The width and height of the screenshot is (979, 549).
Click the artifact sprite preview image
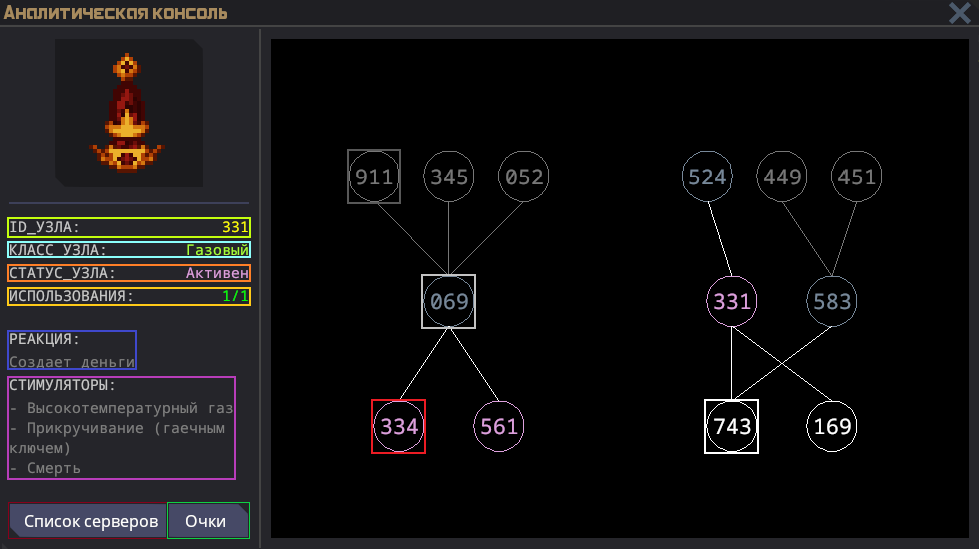point(128,113)
